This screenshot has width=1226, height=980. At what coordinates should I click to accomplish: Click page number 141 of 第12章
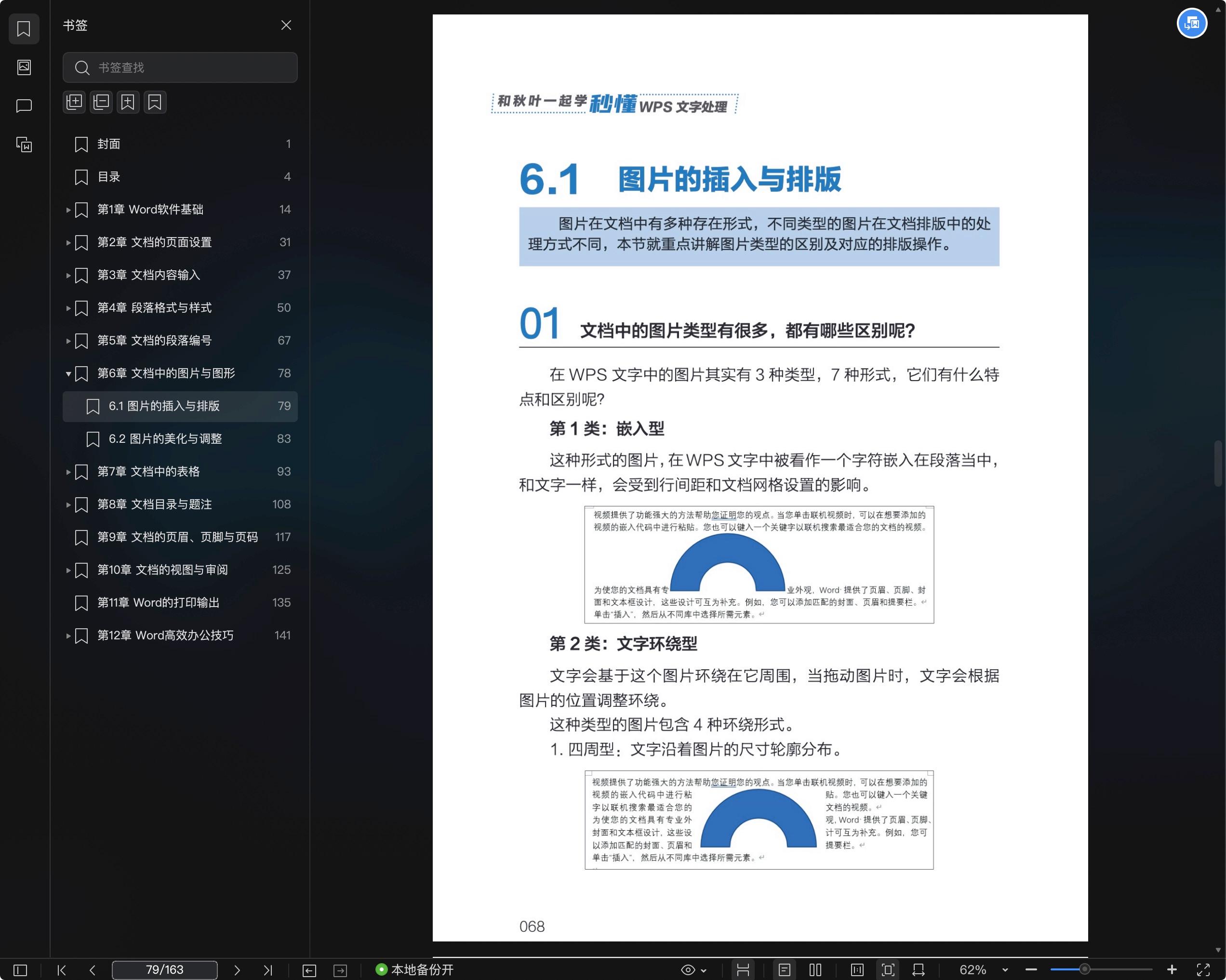[x=282, y=636]
